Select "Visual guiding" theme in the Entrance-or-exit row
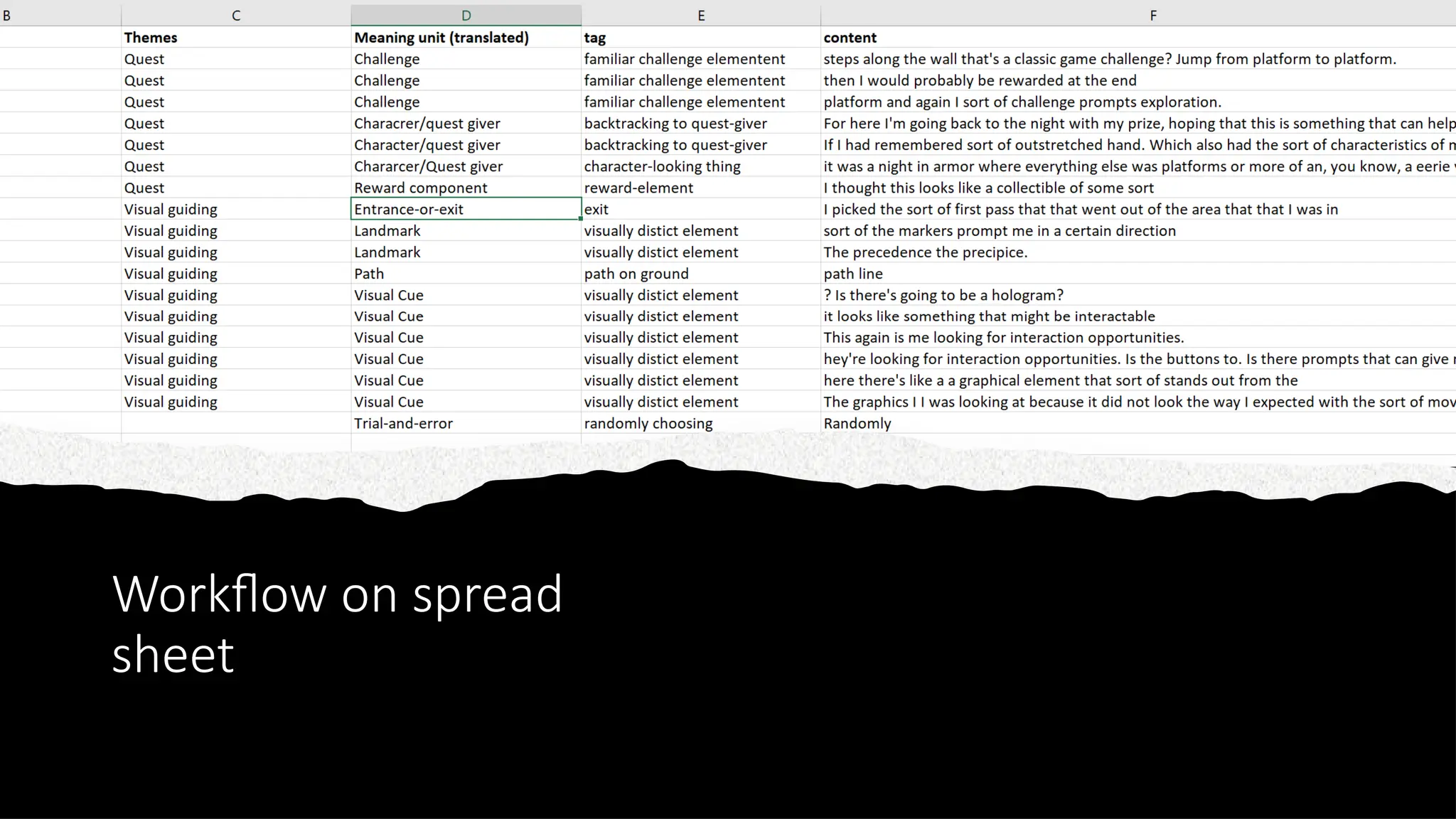 236,209
